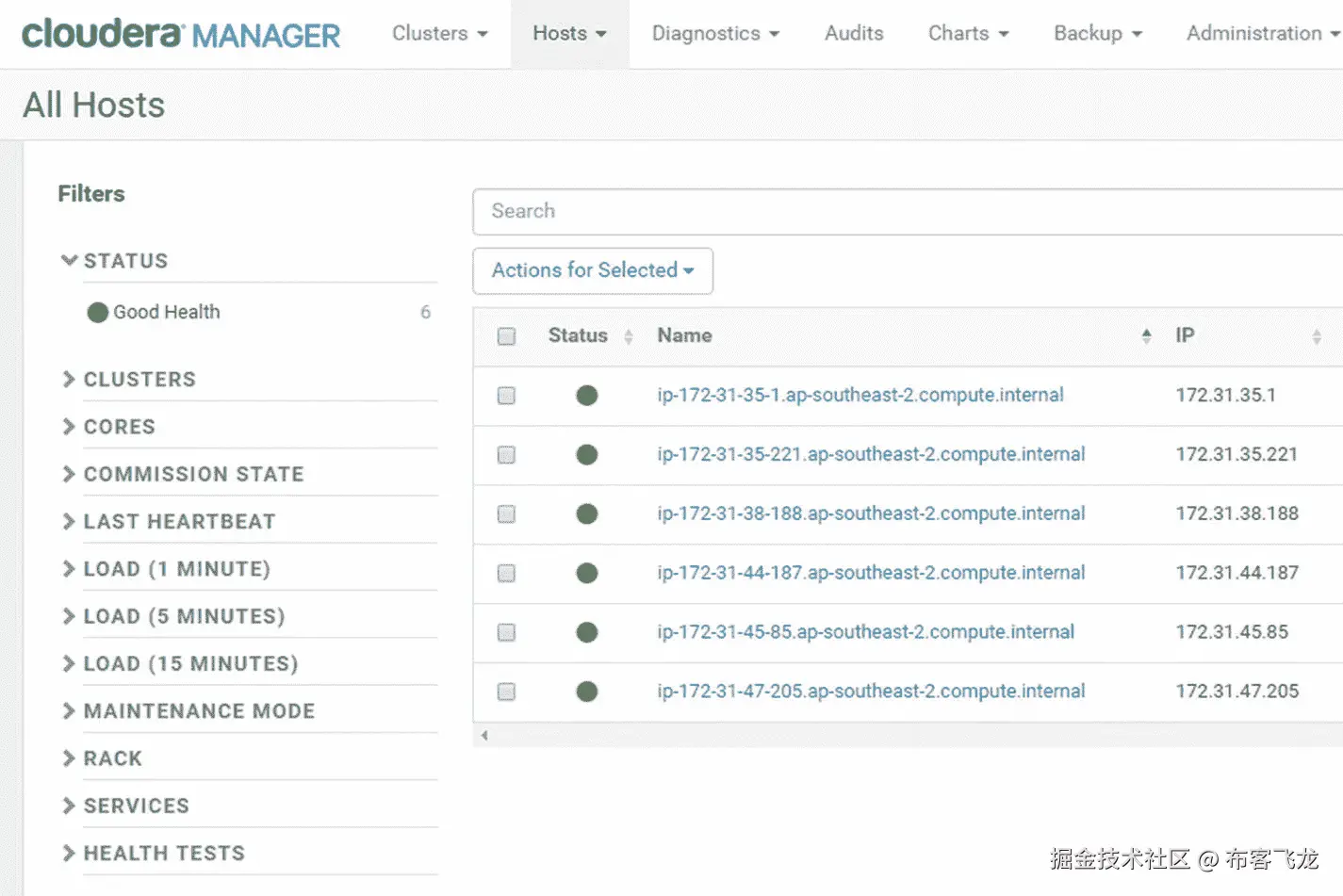Click IP cell 172.31.38.188

[1237, 514]
